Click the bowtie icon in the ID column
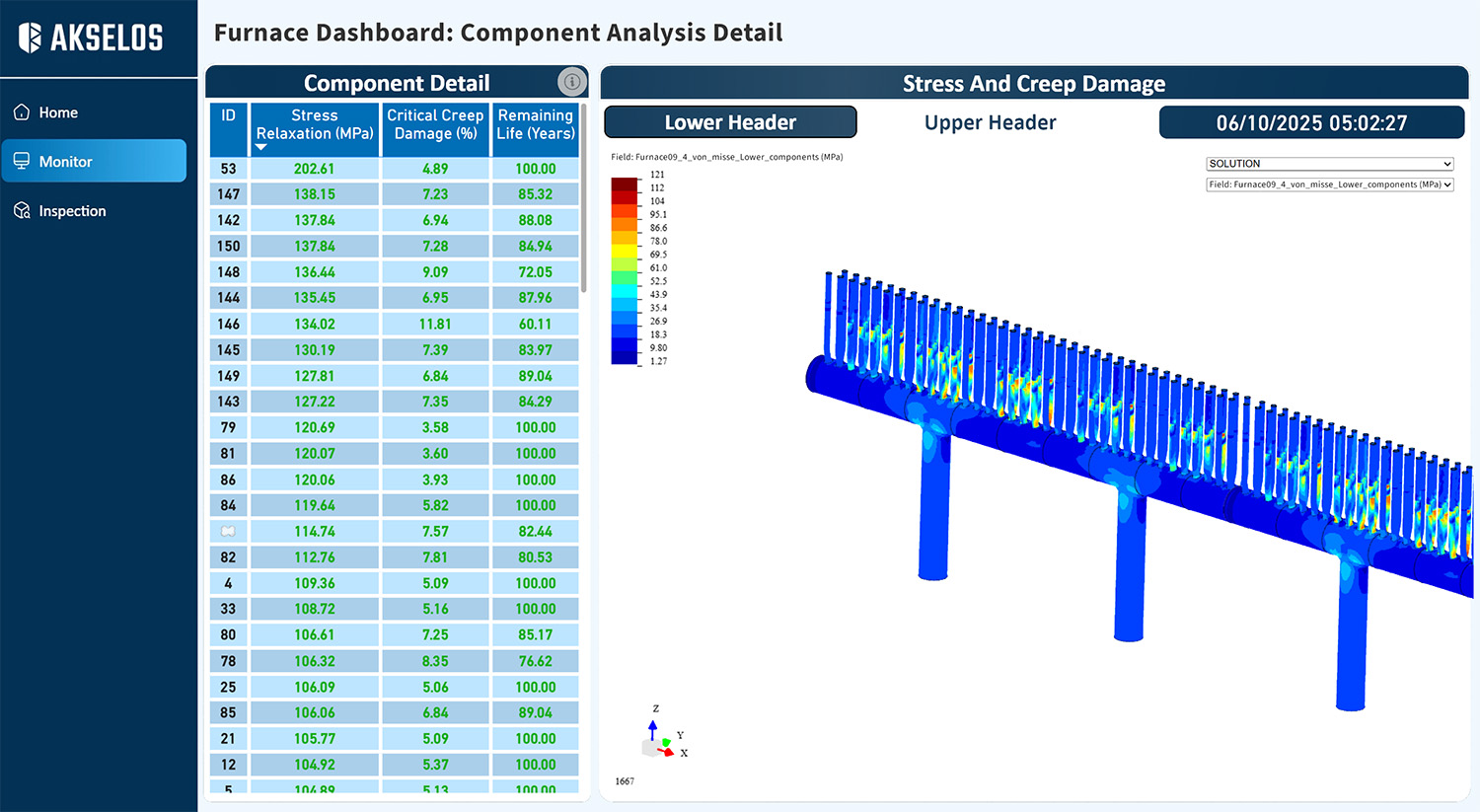Screen dimensions: 1480x812 click(x=228, y=531)
